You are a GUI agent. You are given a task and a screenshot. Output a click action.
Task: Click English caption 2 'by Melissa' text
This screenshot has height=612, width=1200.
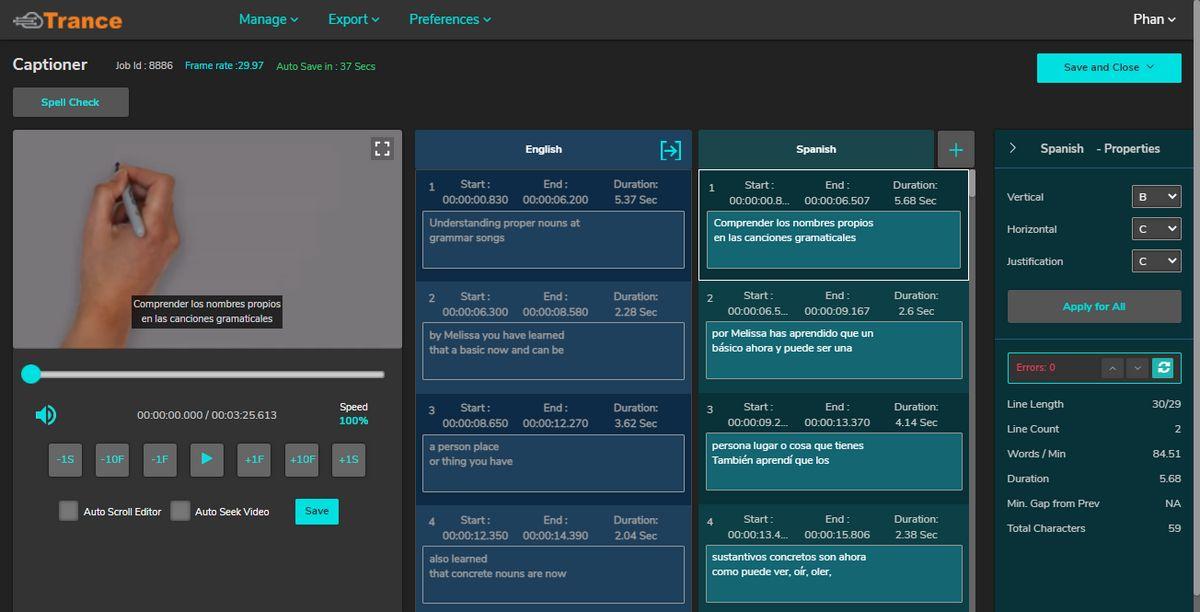(553, 352)
